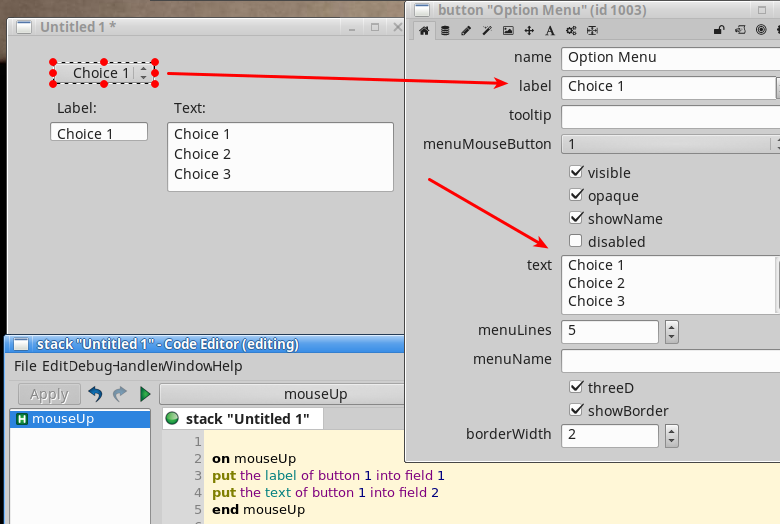Uncheck the showBorder checkbox
This screenshot has height=524, width=780.
coord(575,410)
